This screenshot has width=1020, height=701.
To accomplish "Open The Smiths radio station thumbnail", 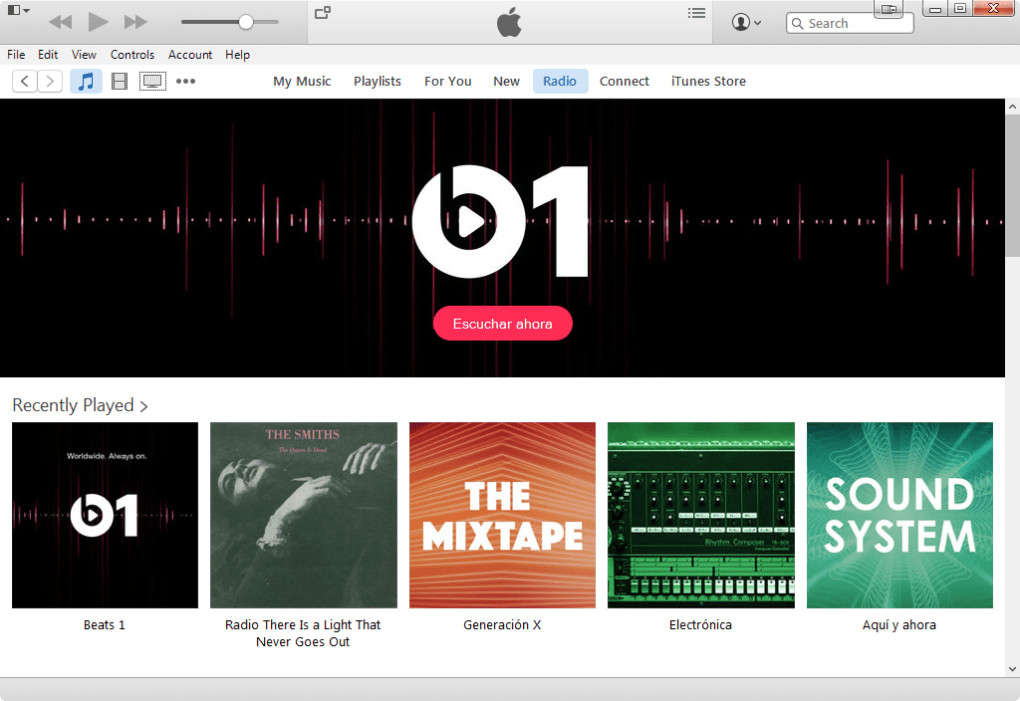I will click(x=304, y=515).
